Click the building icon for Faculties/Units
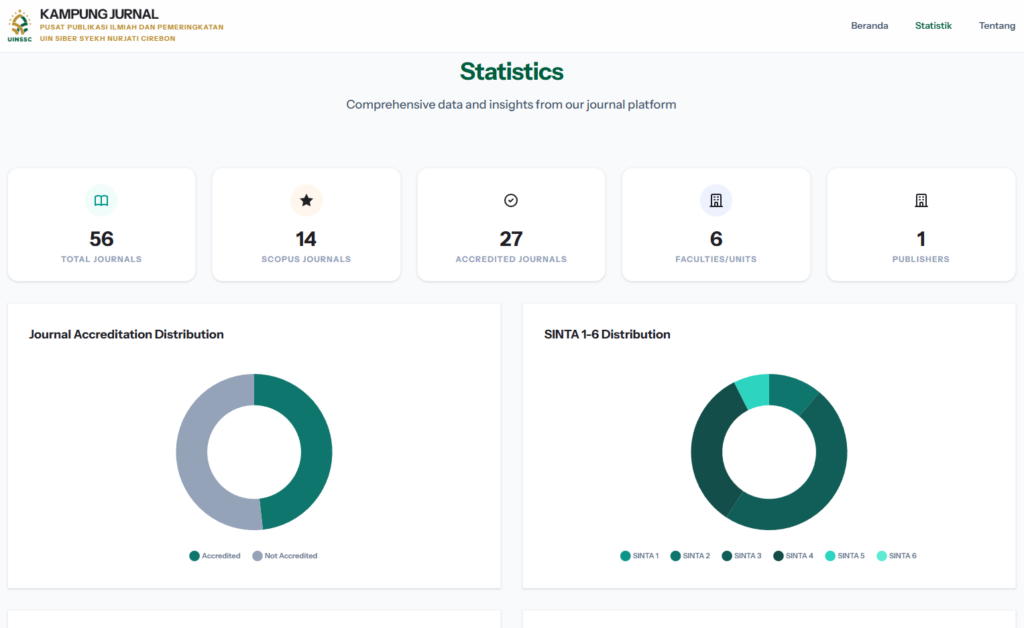Viewport: 1024px width, 628px height. [x=716, y=200]
